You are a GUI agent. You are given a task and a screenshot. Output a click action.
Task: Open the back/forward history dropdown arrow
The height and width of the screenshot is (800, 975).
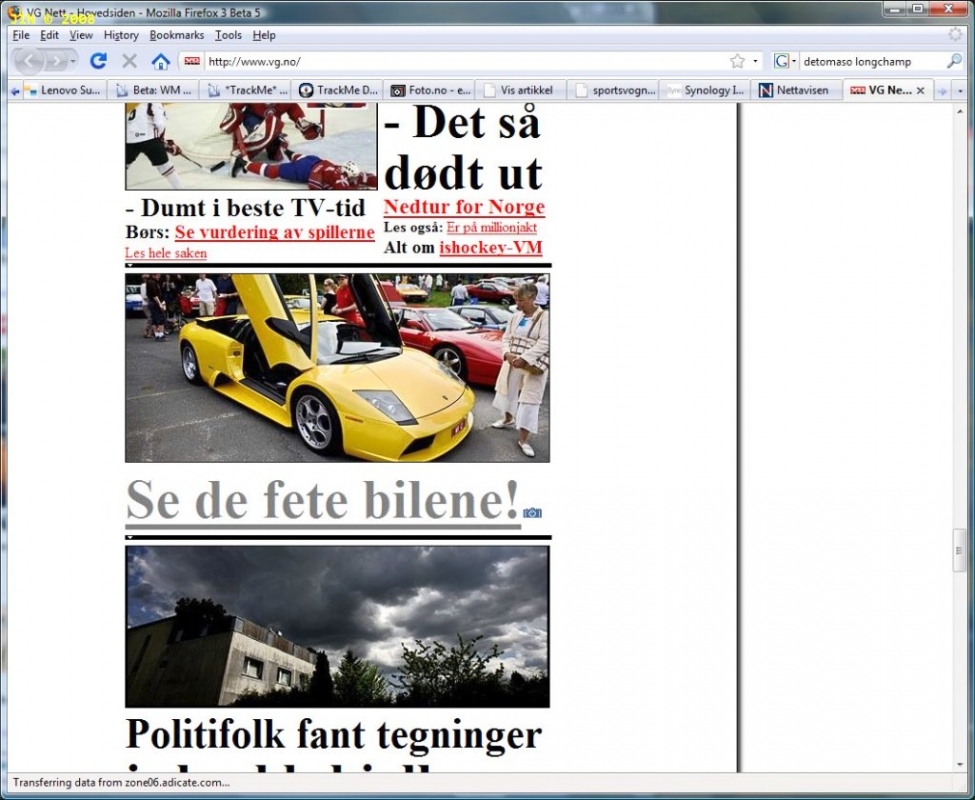click(x=74, y=62)
